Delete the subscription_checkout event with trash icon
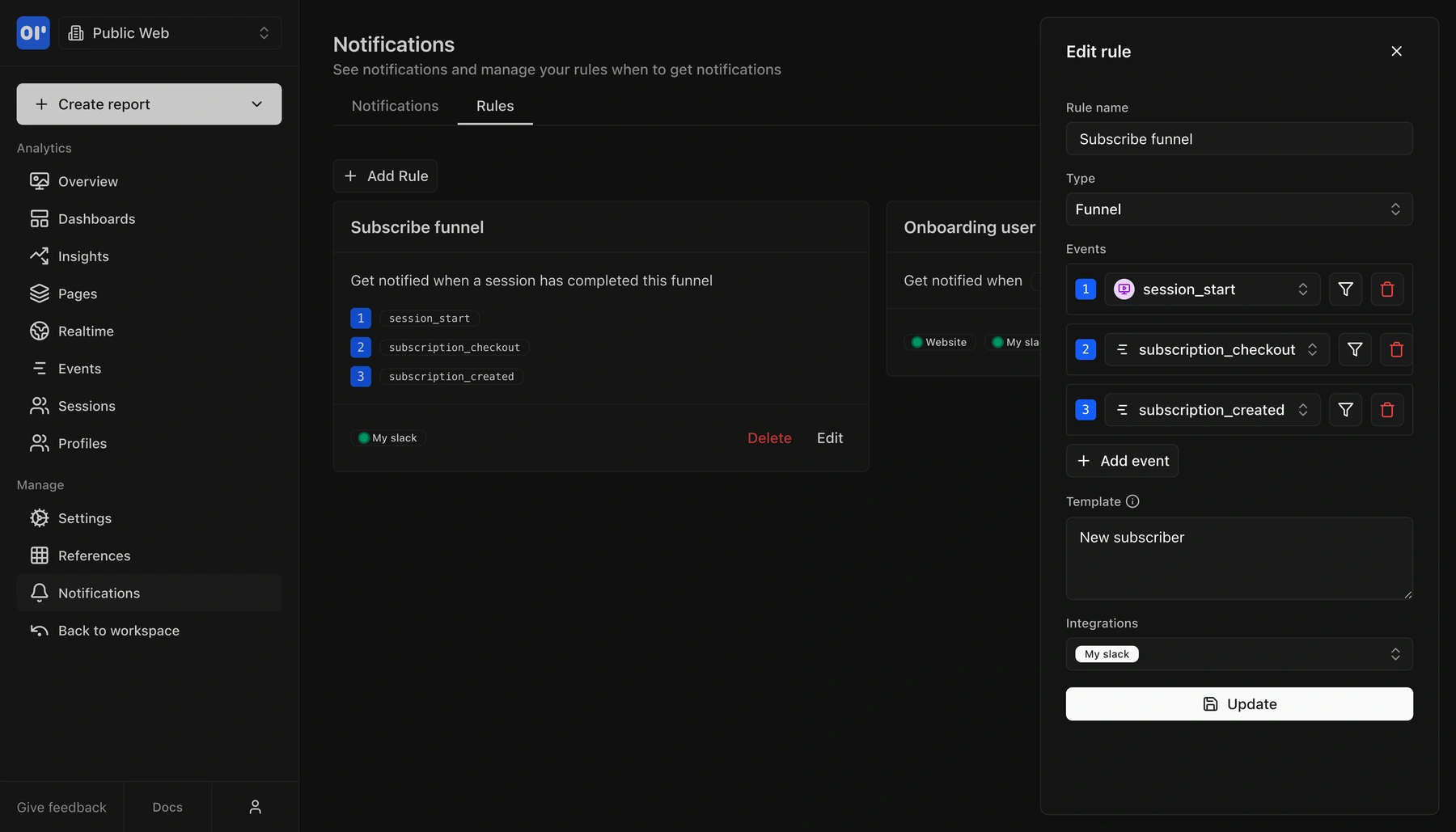The width and height of the screenshot is (1456, 832). (1396, 350)
